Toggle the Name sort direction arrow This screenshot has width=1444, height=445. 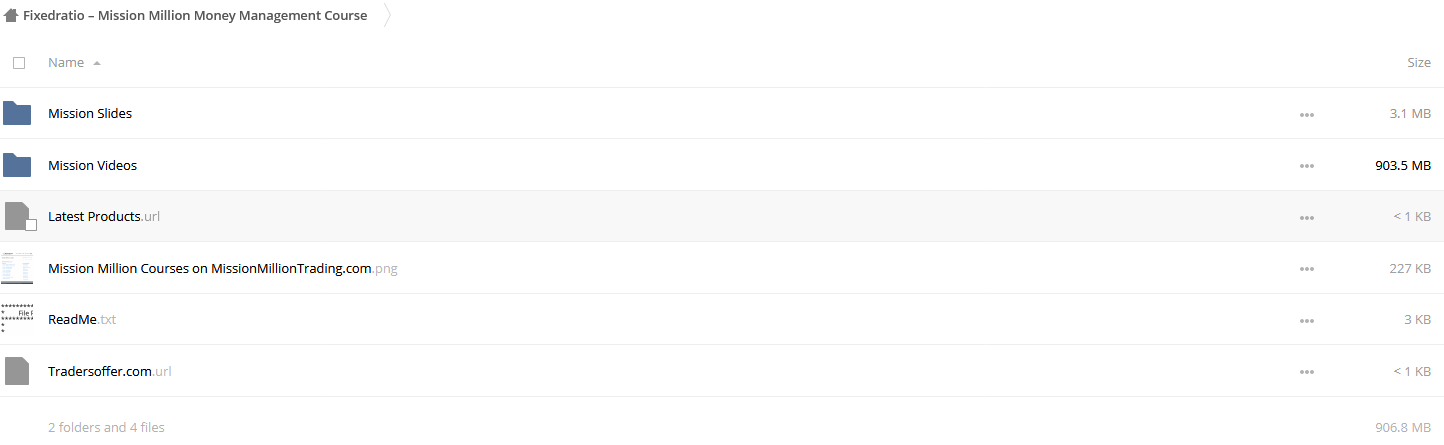pos(97,63)
